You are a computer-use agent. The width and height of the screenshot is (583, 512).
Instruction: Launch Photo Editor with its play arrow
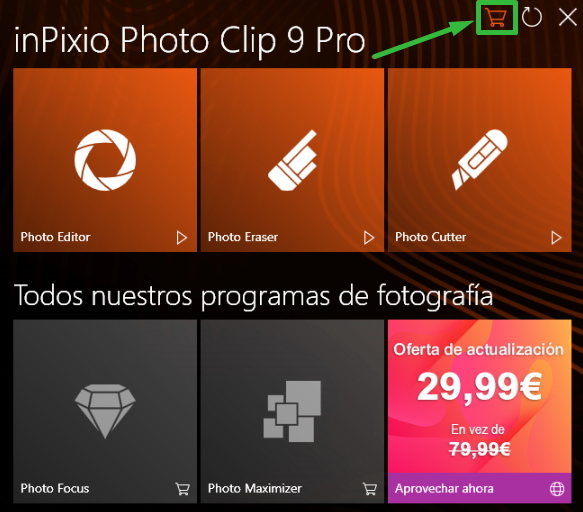click(x=181, y=238)
